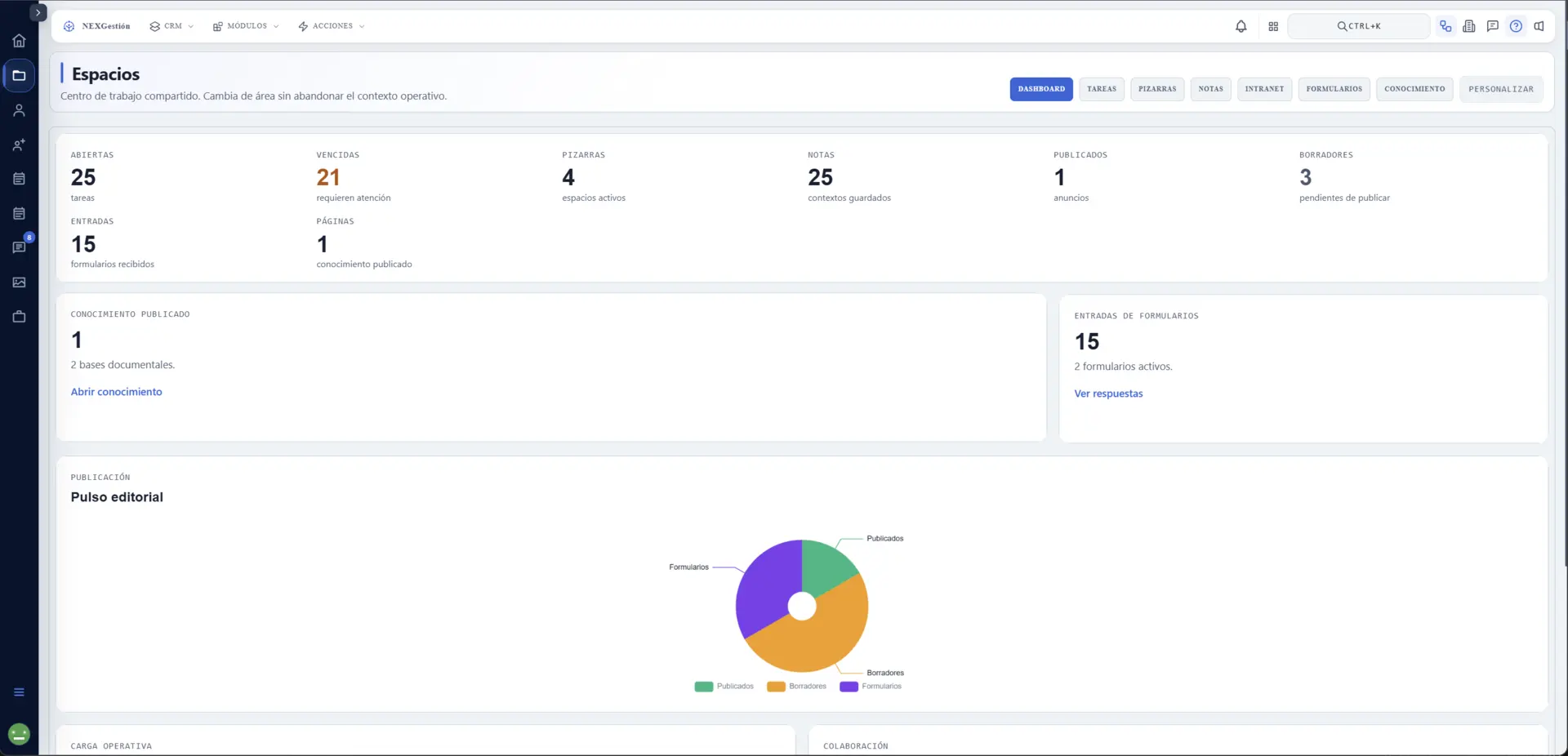Switch to the NOTAS tab
Viewport: 1568px width, 756px height.
coord(1210,89)
